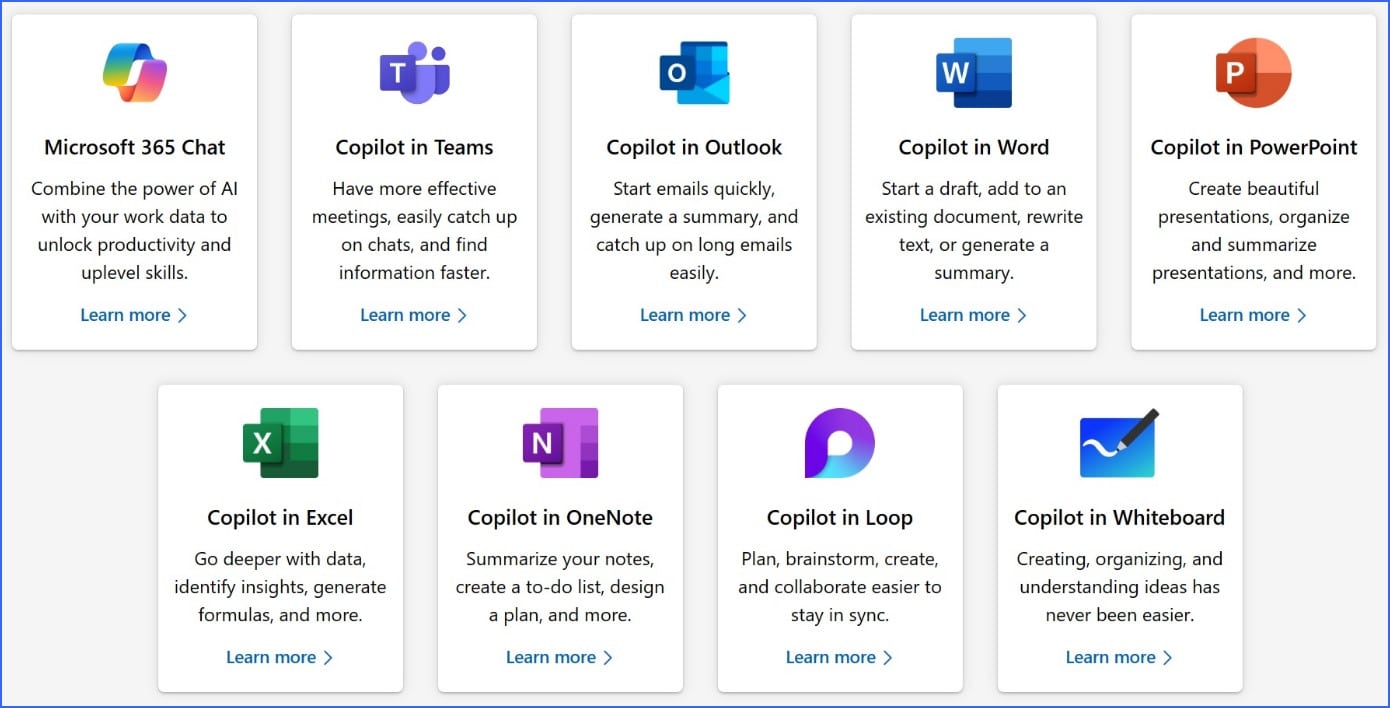
Task: Open Learn more for Copilot in Word
Action: click(965, 315)
